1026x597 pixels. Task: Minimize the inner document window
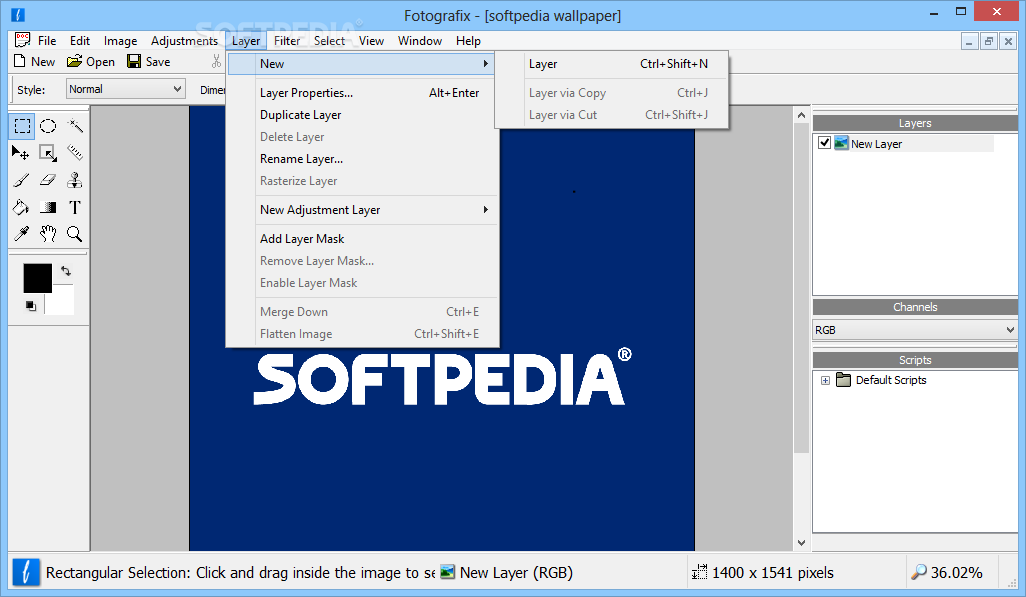969,41
